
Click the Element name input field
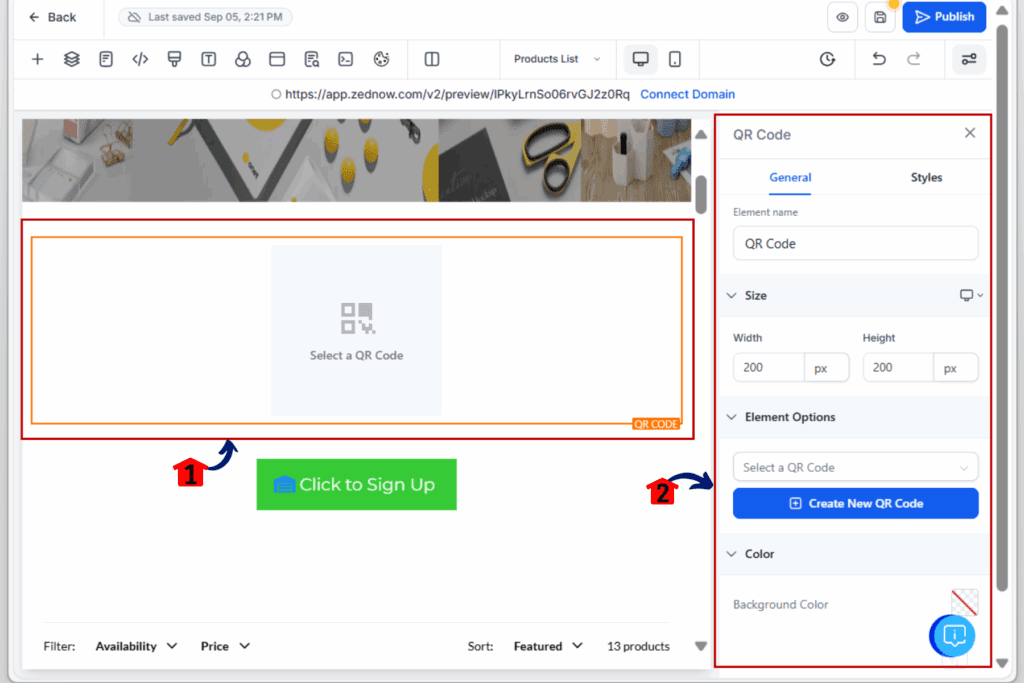(856, 244)
